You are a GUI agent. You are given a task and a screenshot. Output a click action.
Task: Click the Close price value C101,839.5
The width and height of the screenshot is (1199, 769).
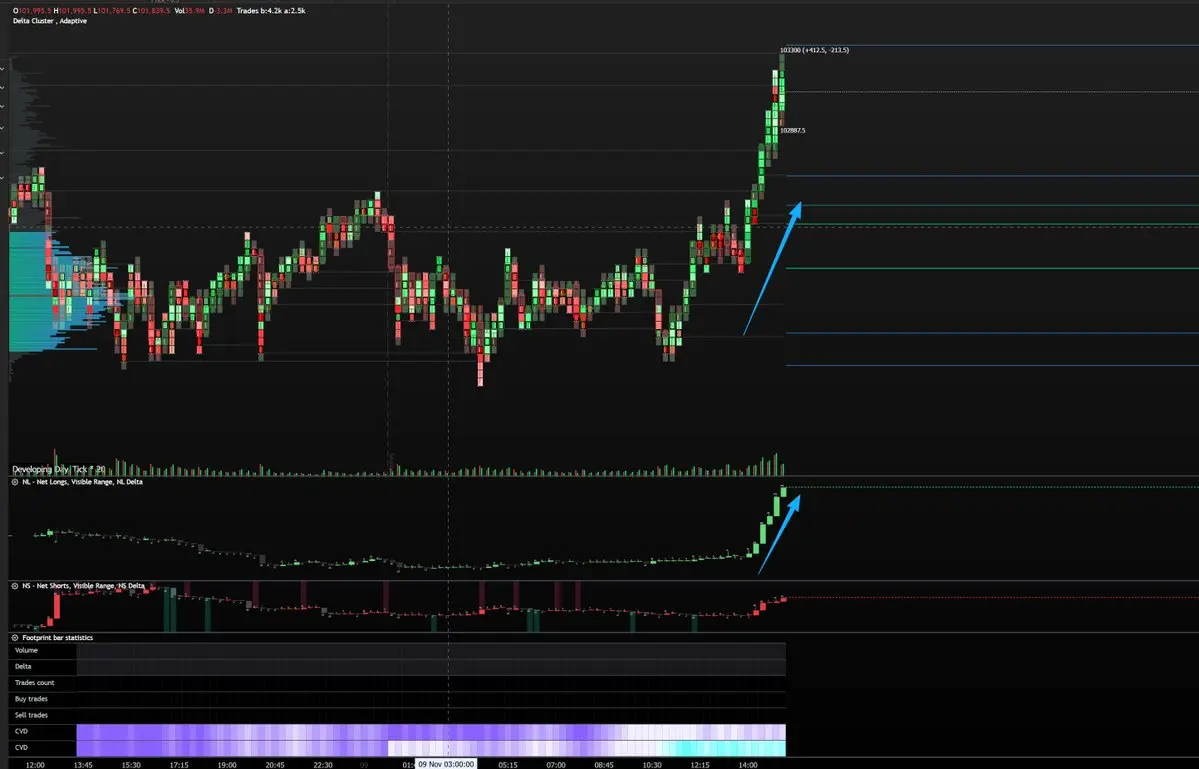(x=151, y=11)
